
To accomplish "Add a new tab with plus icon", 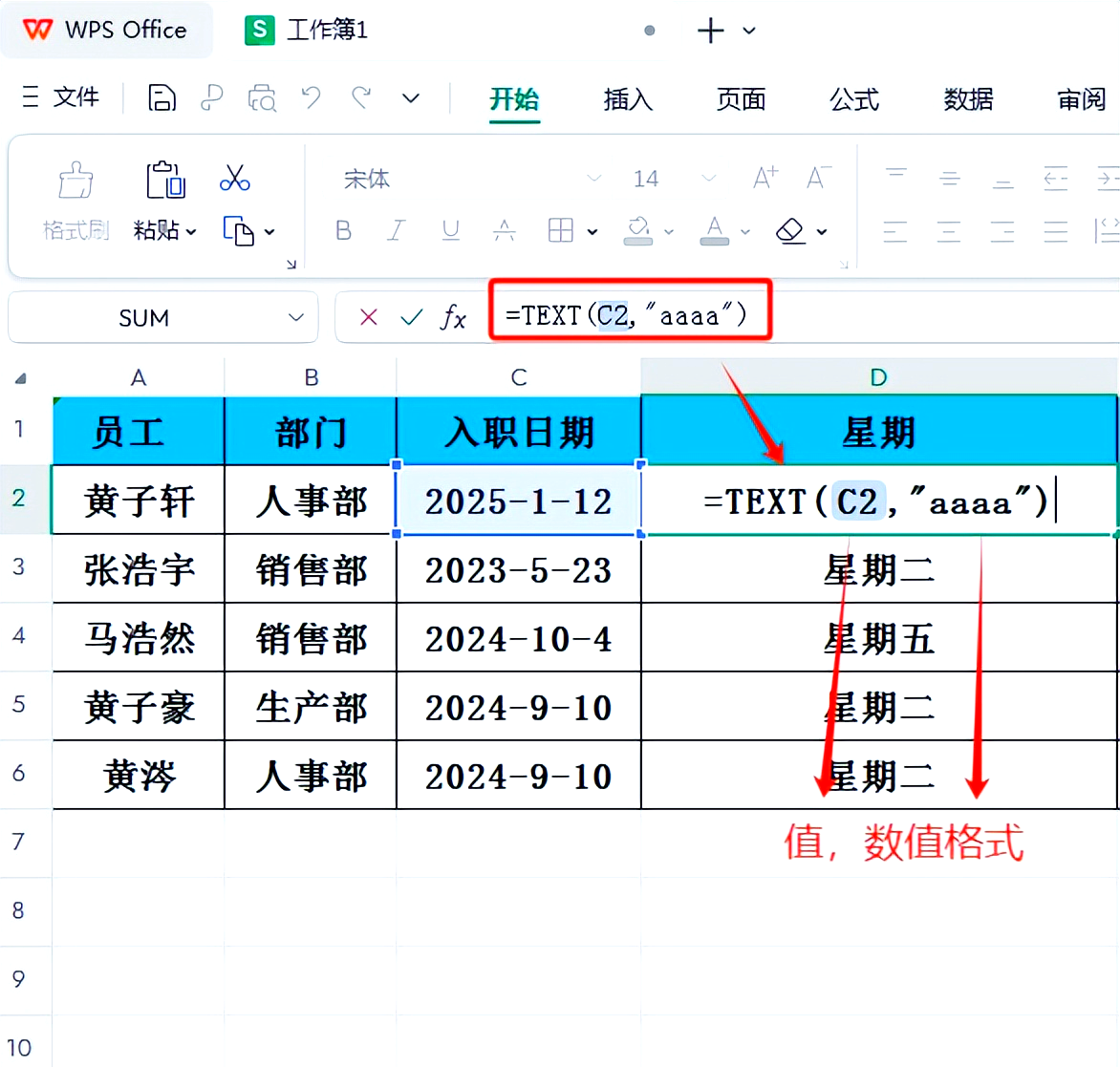I will [710, 31].
